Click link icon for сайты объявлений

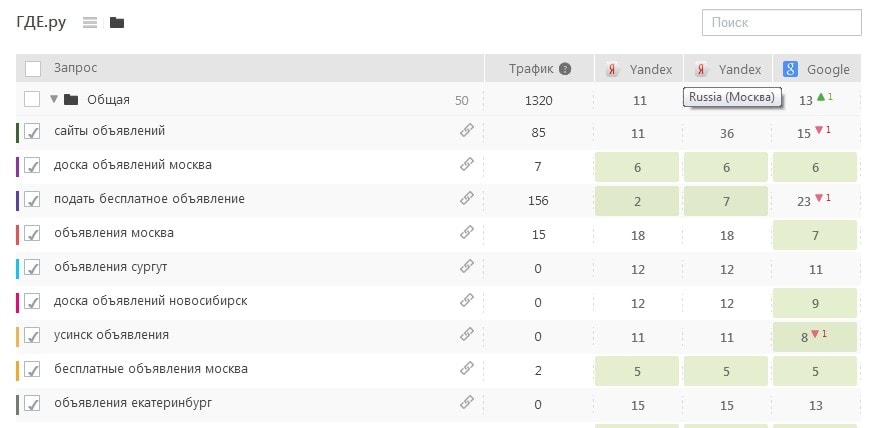coord(466,130)
